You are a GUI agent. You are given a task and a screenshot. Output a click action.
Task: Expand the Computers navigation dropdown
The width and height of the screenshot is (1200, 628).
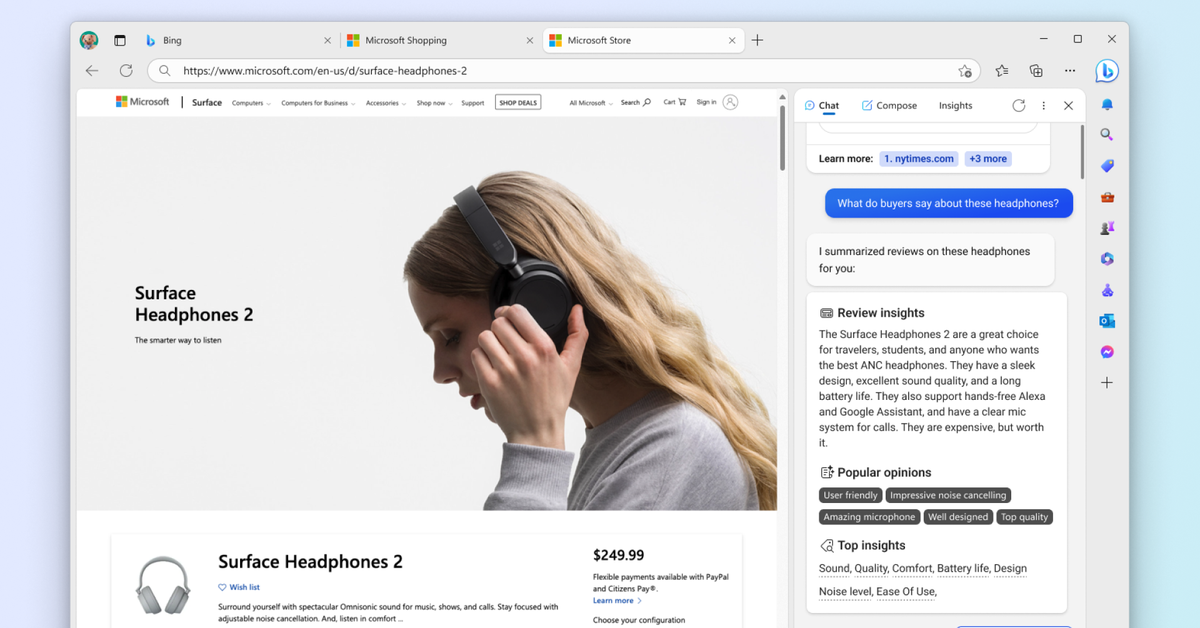click(x=251, y=103)
